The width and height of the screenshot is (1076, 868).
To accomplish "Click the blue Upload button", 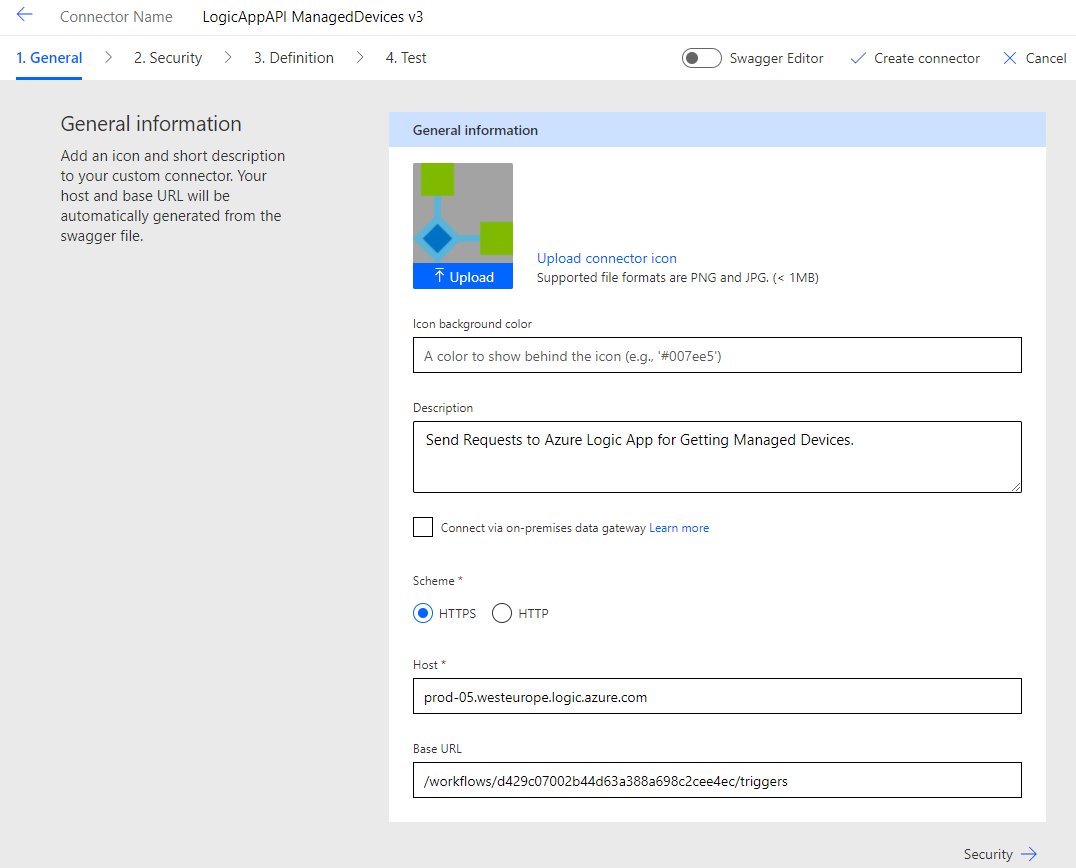I will (463, 277).
